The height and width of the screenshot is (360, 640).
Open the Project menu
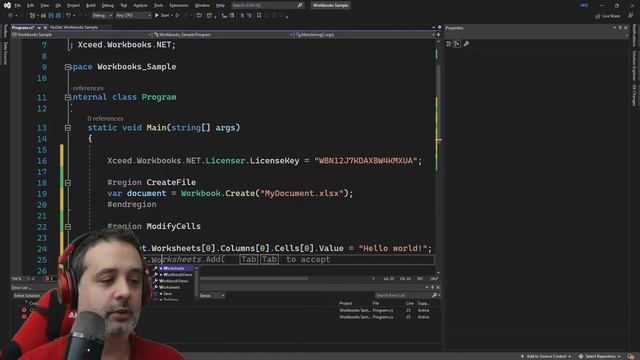[x=73, y=5]
